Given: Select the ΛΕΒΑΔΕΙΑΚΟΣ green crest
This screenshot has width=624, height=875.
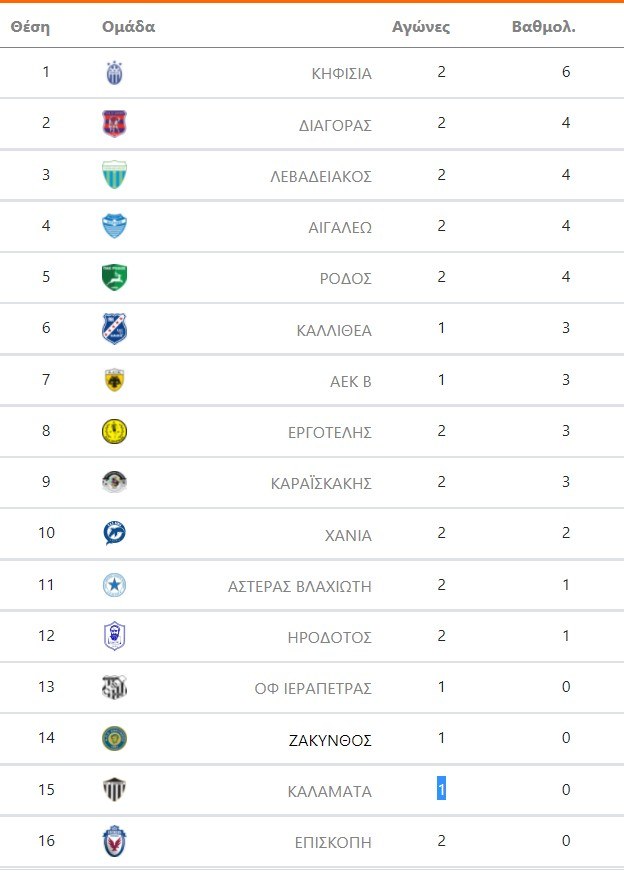Looking at the screenshot, I should click(x=115, y=175).
